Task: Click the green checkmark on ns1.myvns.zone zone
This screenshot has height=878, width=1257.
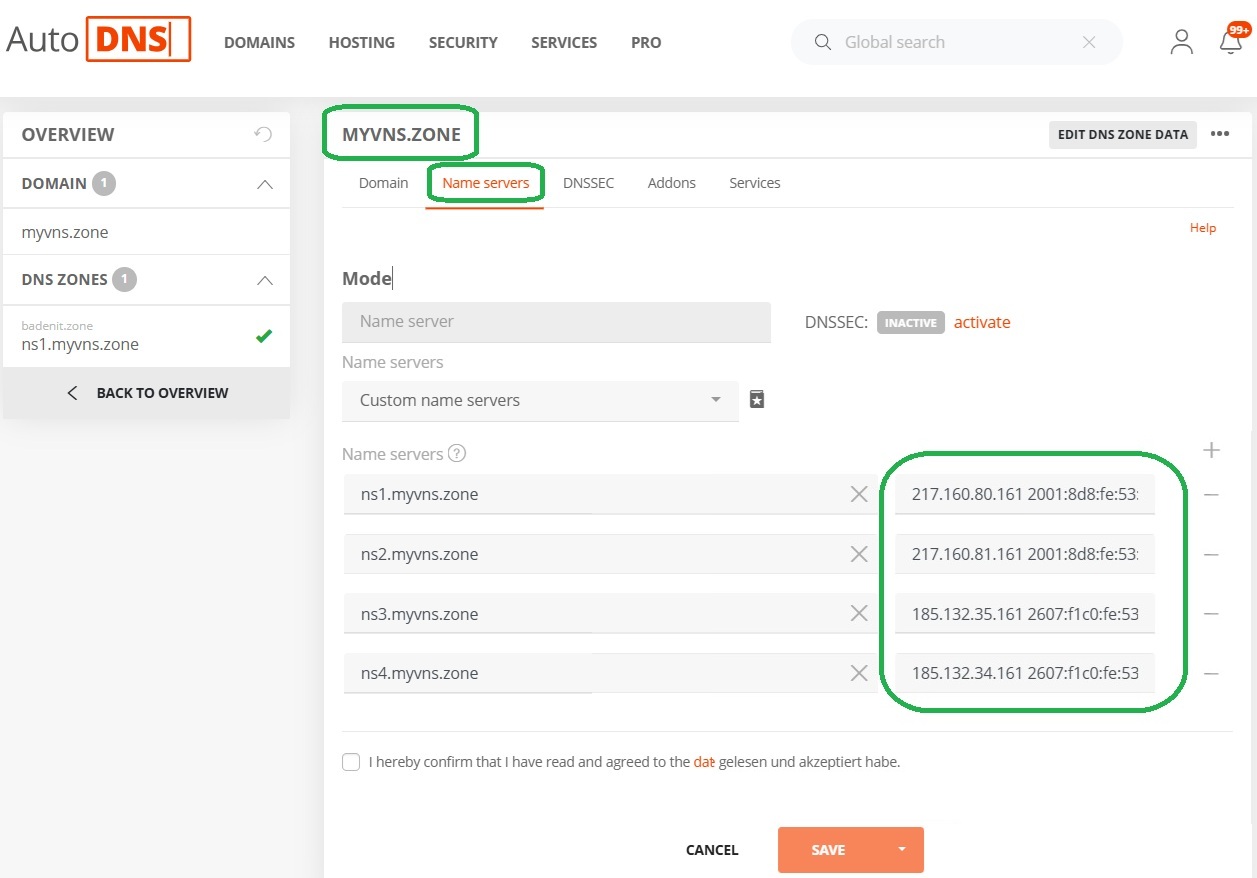Action: tap(264, 337)
